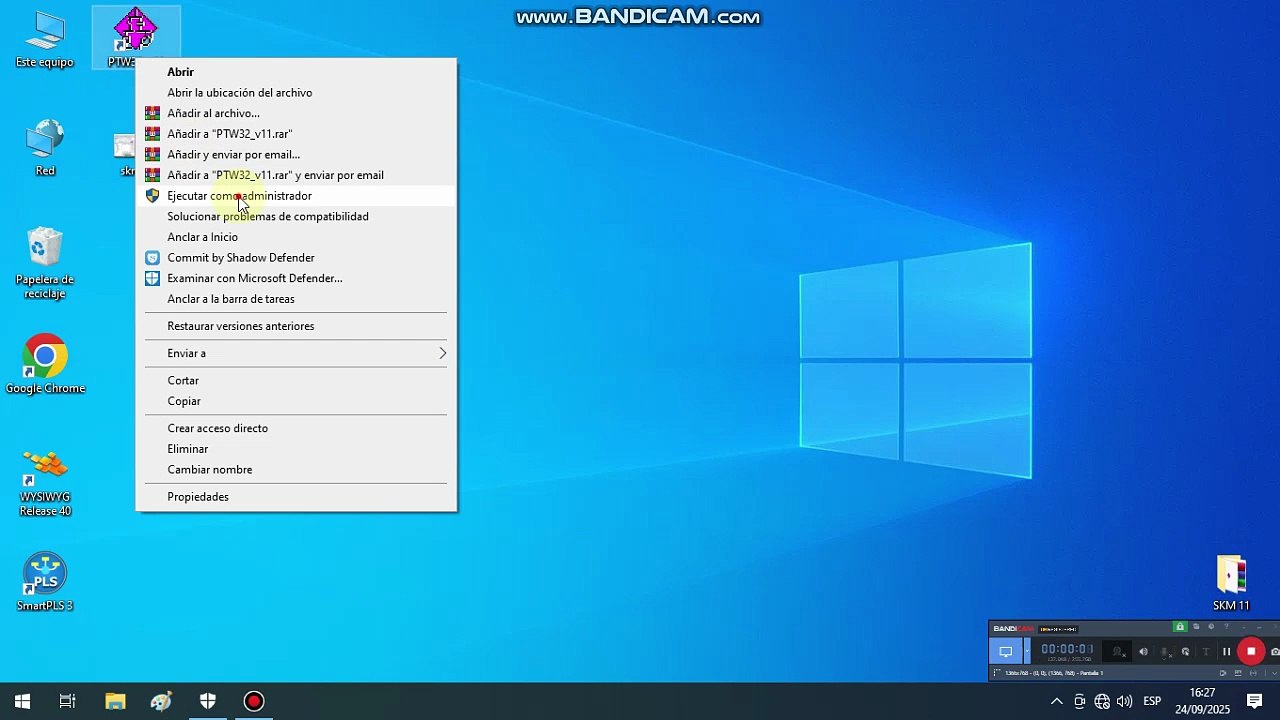Choose Cortar from the context menu
Viewport: 1280px width, 720px height.
click(296, 381)
